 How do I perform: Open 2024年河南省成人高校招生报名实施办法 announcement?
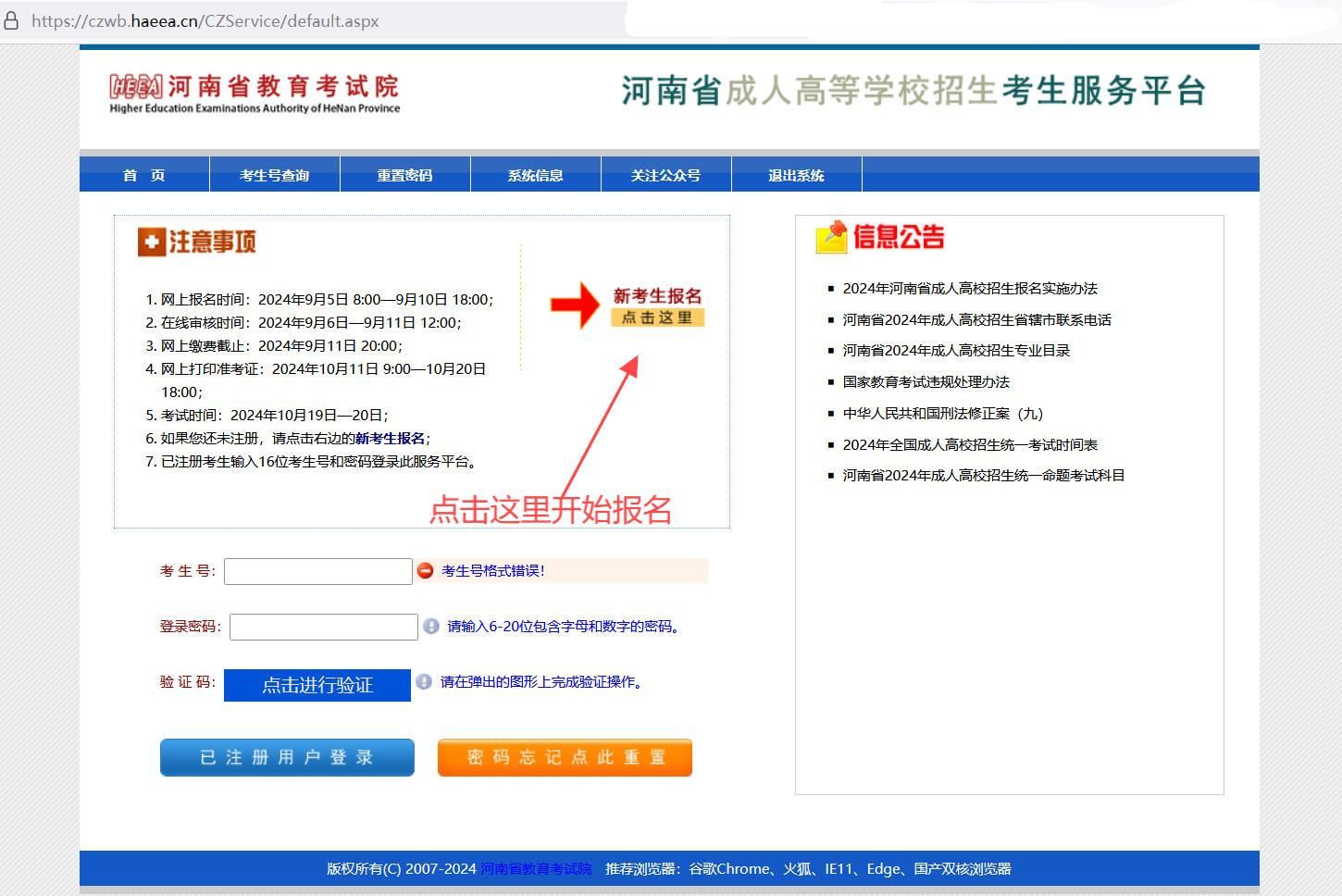(970, 289)
